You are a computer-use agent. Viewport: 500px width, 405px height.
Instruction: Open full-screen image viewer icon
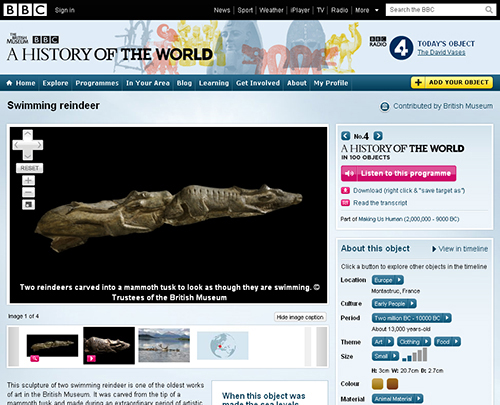(28, 204)
